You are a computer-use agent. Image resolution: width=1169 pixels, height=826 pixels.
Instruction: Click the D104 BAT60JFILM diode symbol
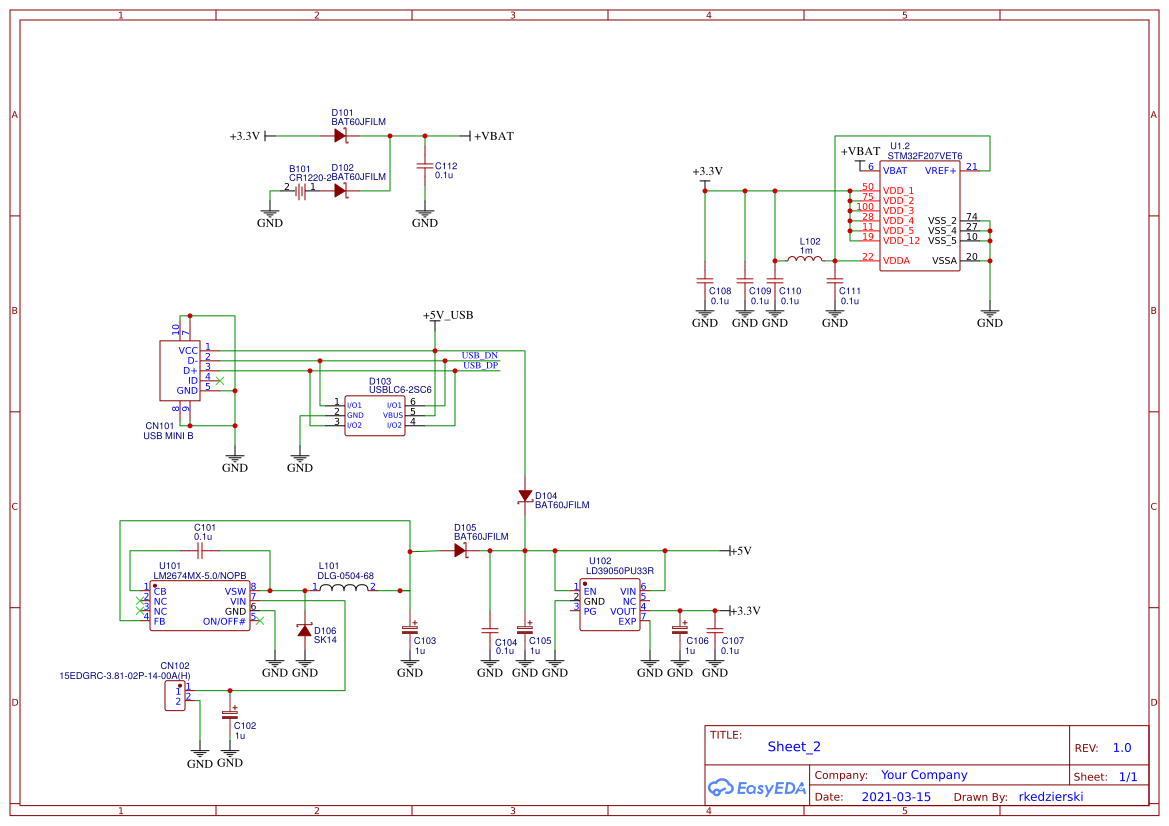click(x=525, y=496)
